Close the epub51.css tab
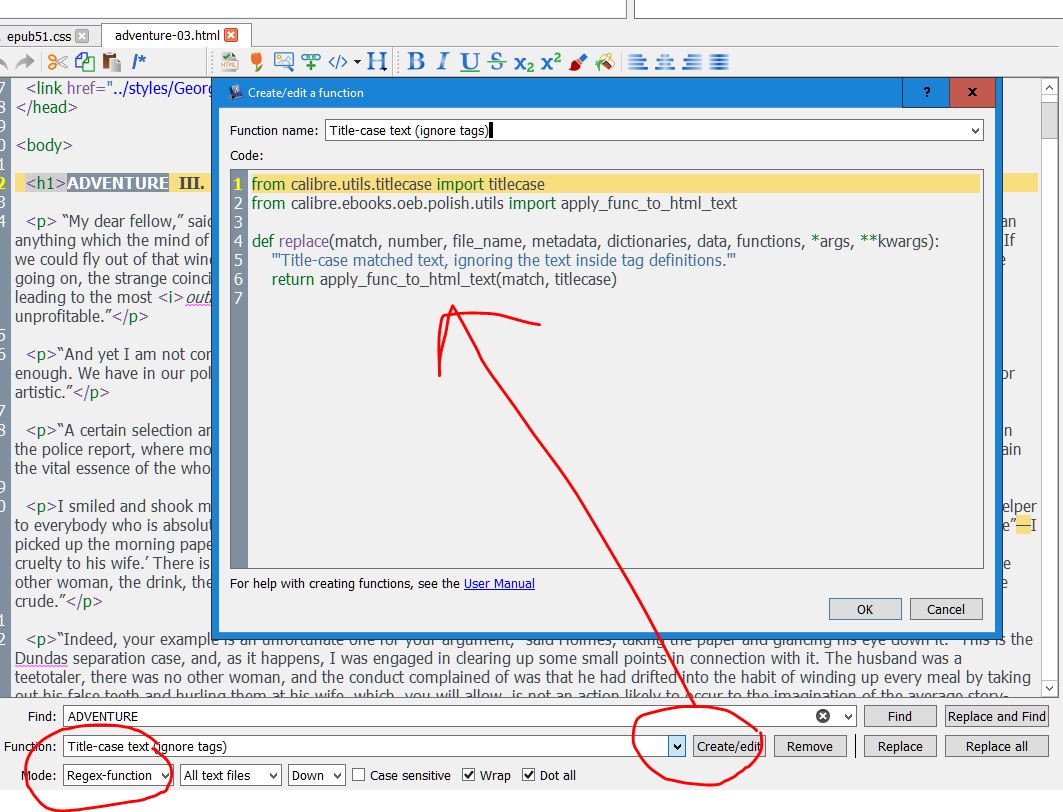 coord(82,36)
